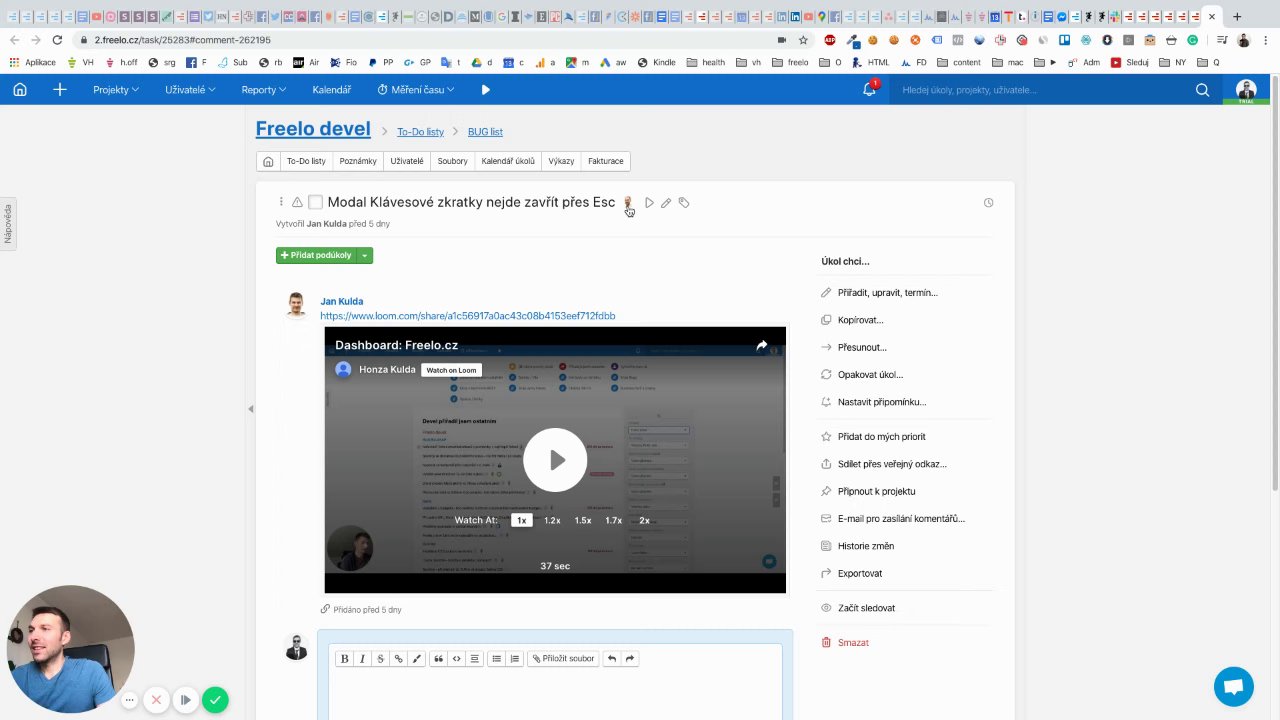Image resolution: width=1280 pixels, height=720 pixels.
Task: Expand the Reporty dropdown menu
Action: point(264,90)
